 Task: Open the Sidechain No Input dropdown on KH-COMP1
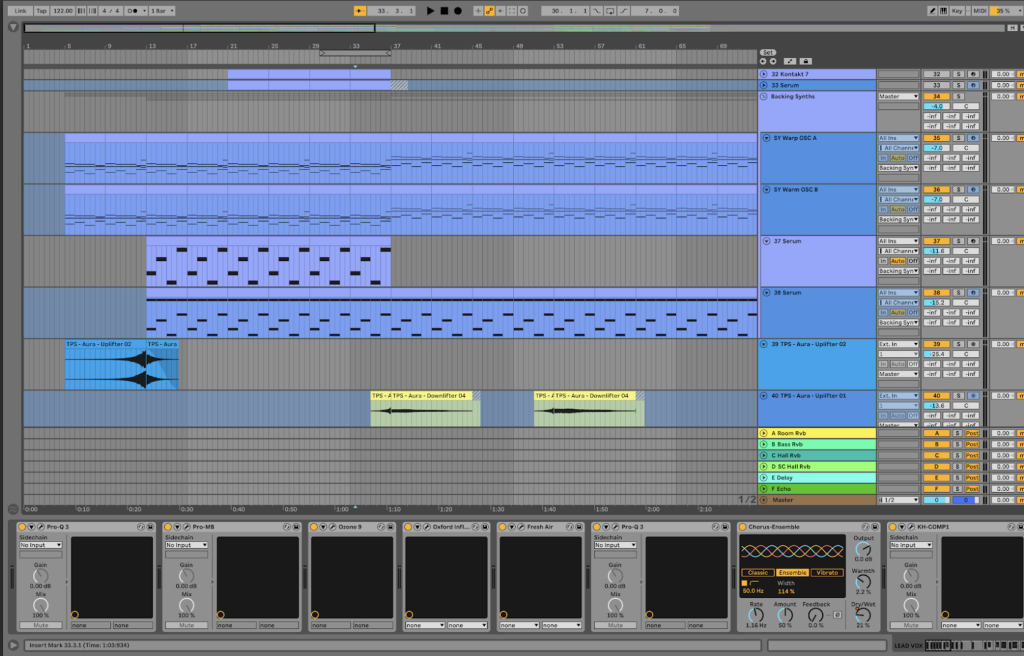pos(911,546)
